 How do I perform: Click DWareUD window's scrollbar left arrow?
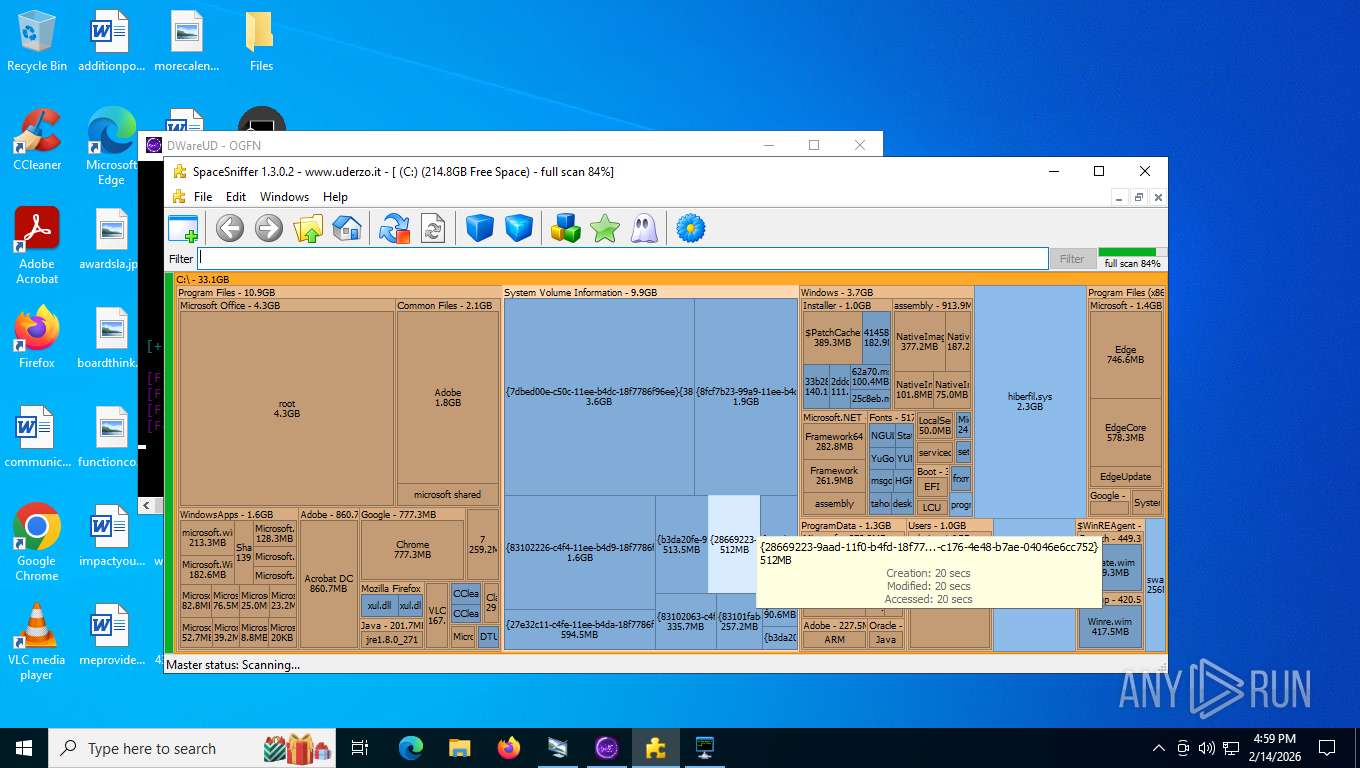(x=146, y=506)
